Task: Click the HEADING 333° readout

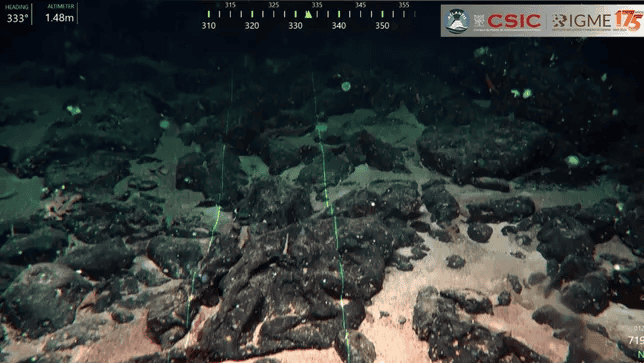Action: [17, 14]
